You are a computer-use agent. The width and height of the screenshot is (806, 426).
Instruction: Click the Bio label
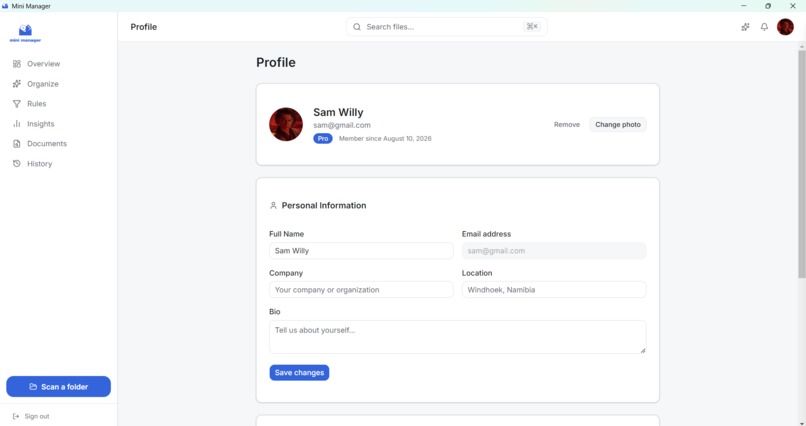click(x=274, y=311)
